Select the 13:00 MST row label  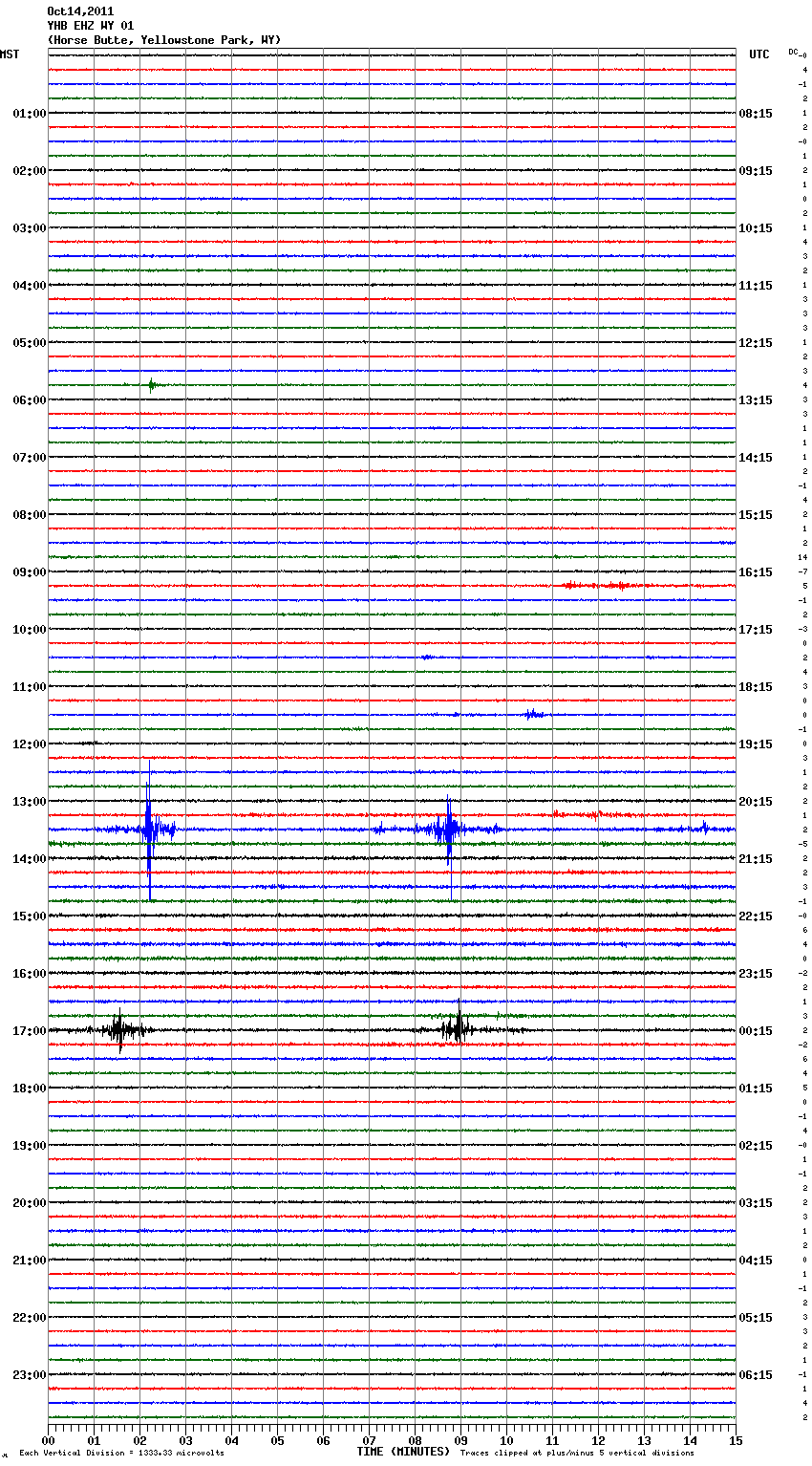click(x=30, y=802)
